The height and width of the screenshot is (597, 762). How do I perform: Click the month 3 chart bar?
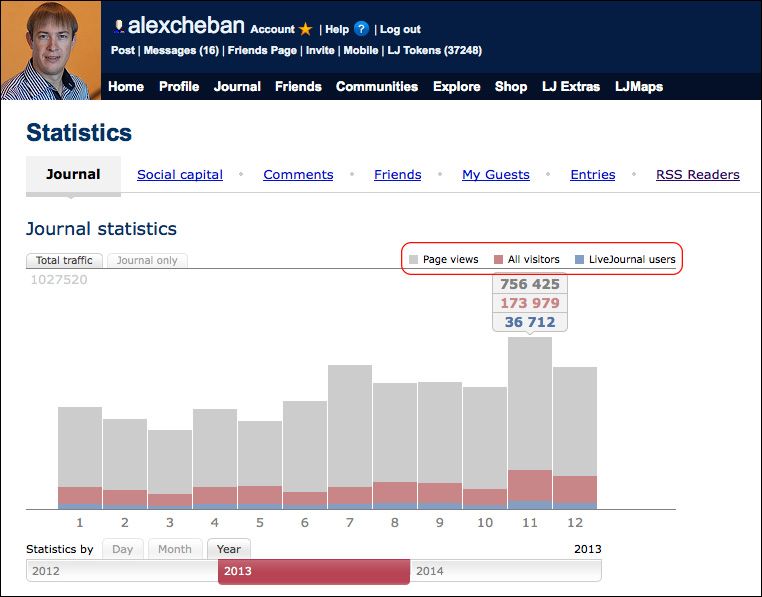tap(170, 470)
